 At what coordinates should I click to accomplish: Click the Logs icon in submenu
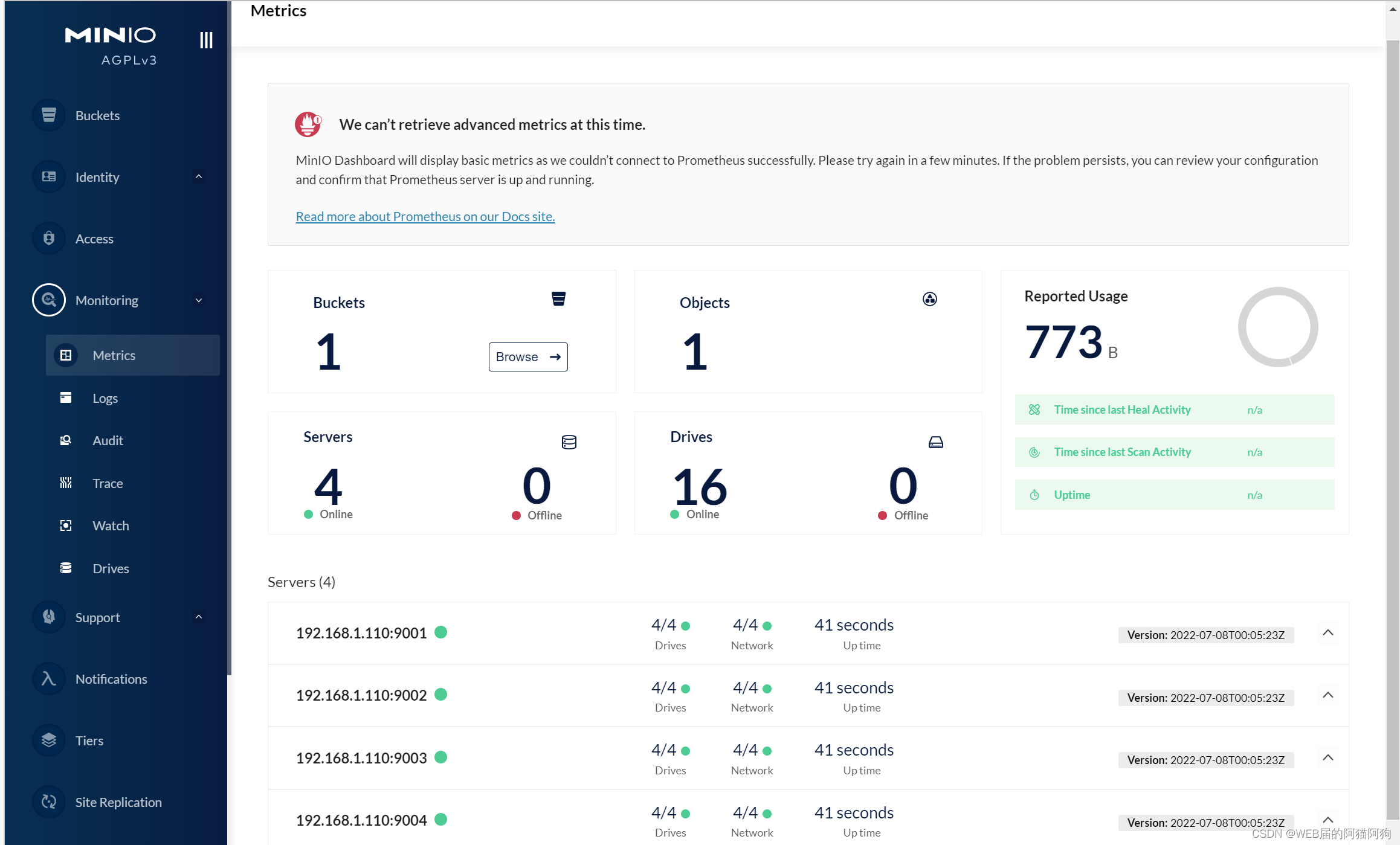pyautogui.click(x=66, y=397)
